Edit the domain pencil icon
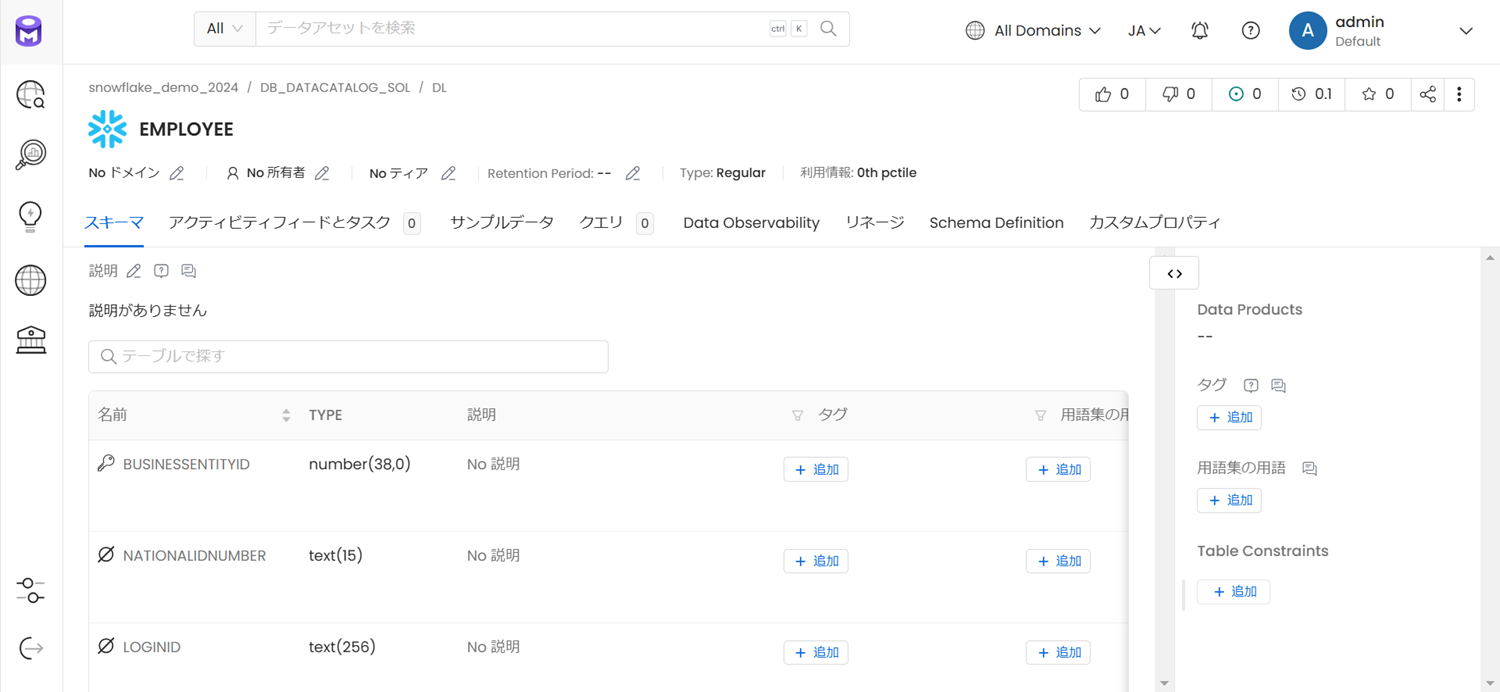Screen dimensions: 1500x692 (177, 173)
